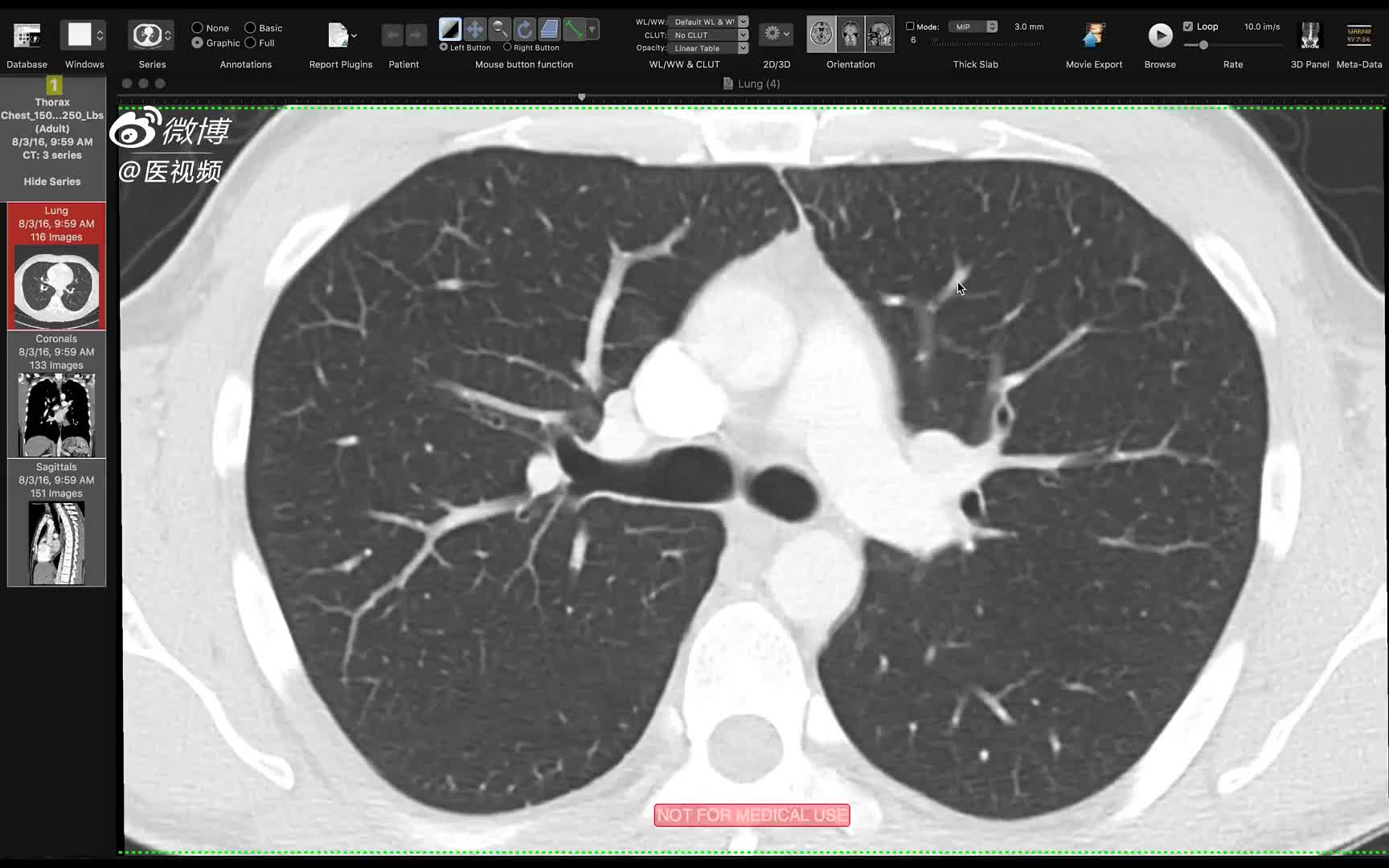
Task: Switch to sagittal orientation view
Action: [879, 34]
